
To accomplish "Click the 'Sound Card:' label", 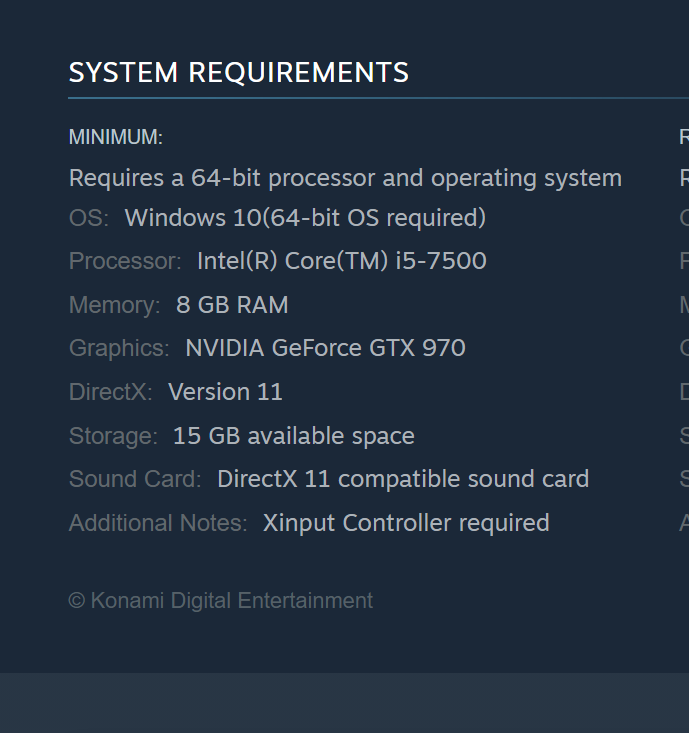I will point(135,479).
